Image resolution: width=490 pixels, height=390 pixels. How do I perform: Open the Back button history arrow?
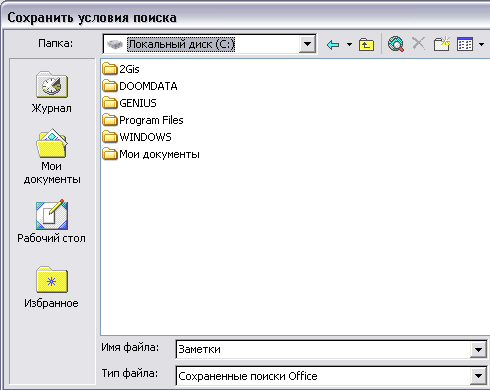click(349, 44)
